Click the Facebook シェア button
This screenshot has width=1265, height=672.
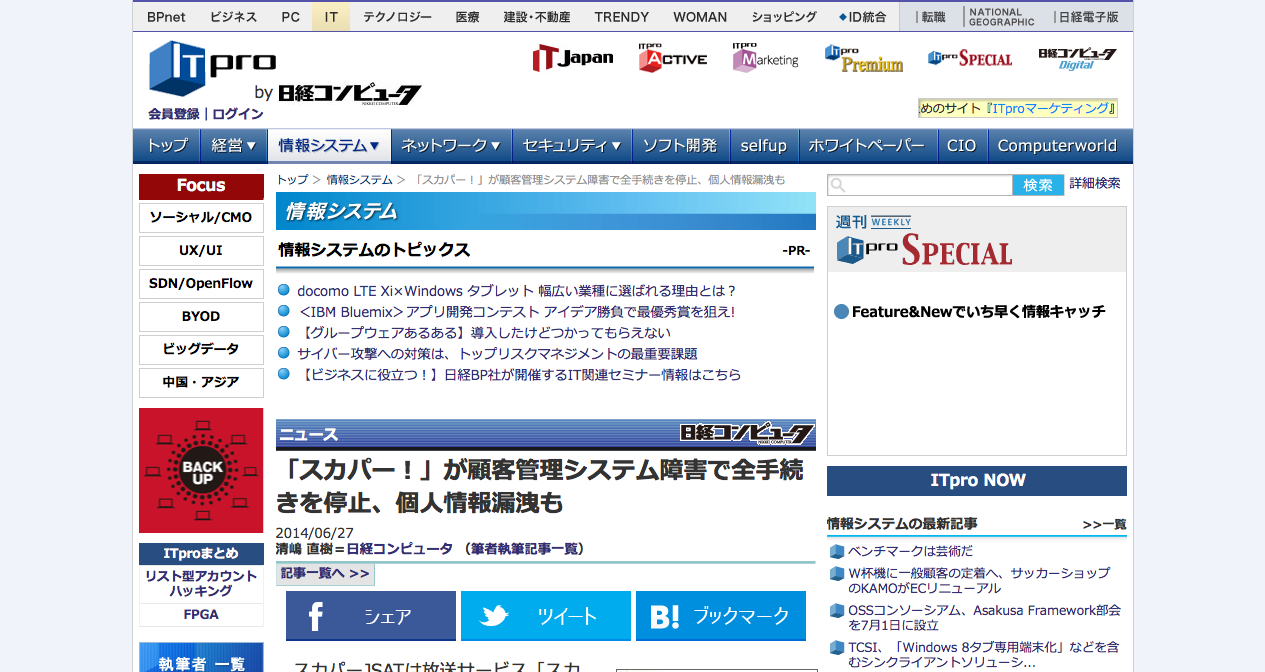pos(371,616)
